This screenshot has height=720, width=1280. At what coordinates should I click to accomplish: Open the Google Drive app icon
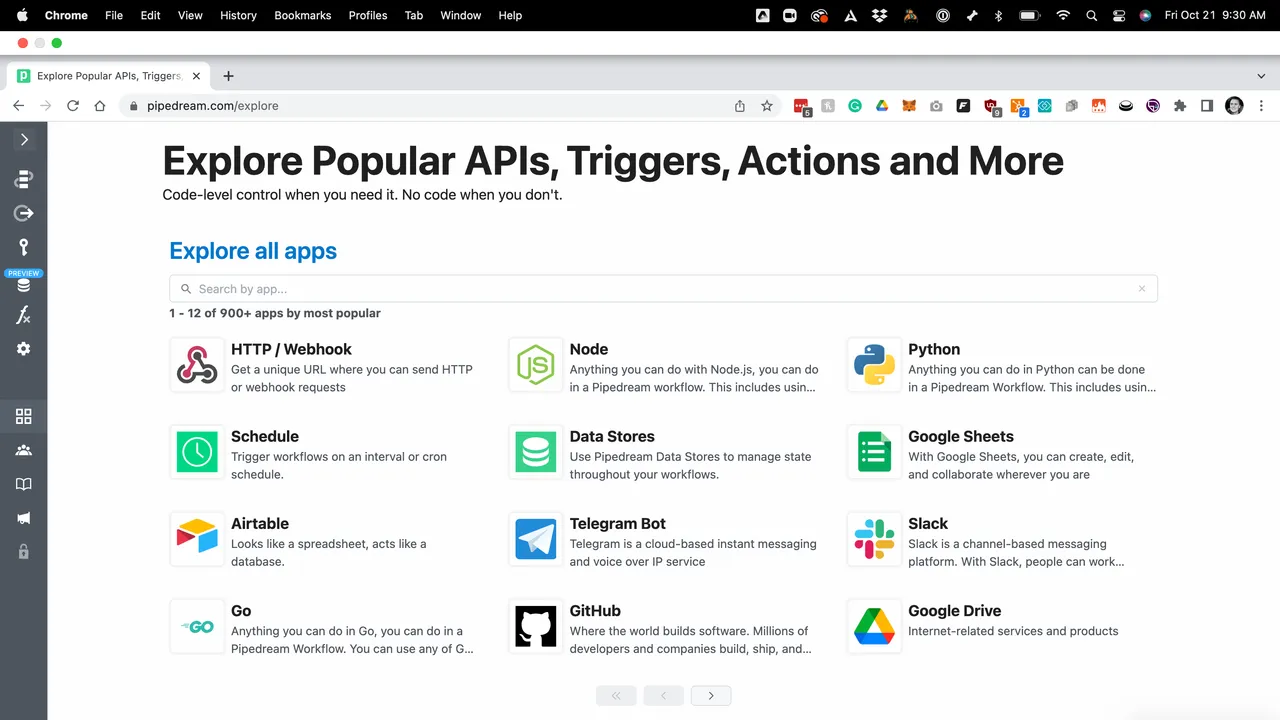[874, 626]
